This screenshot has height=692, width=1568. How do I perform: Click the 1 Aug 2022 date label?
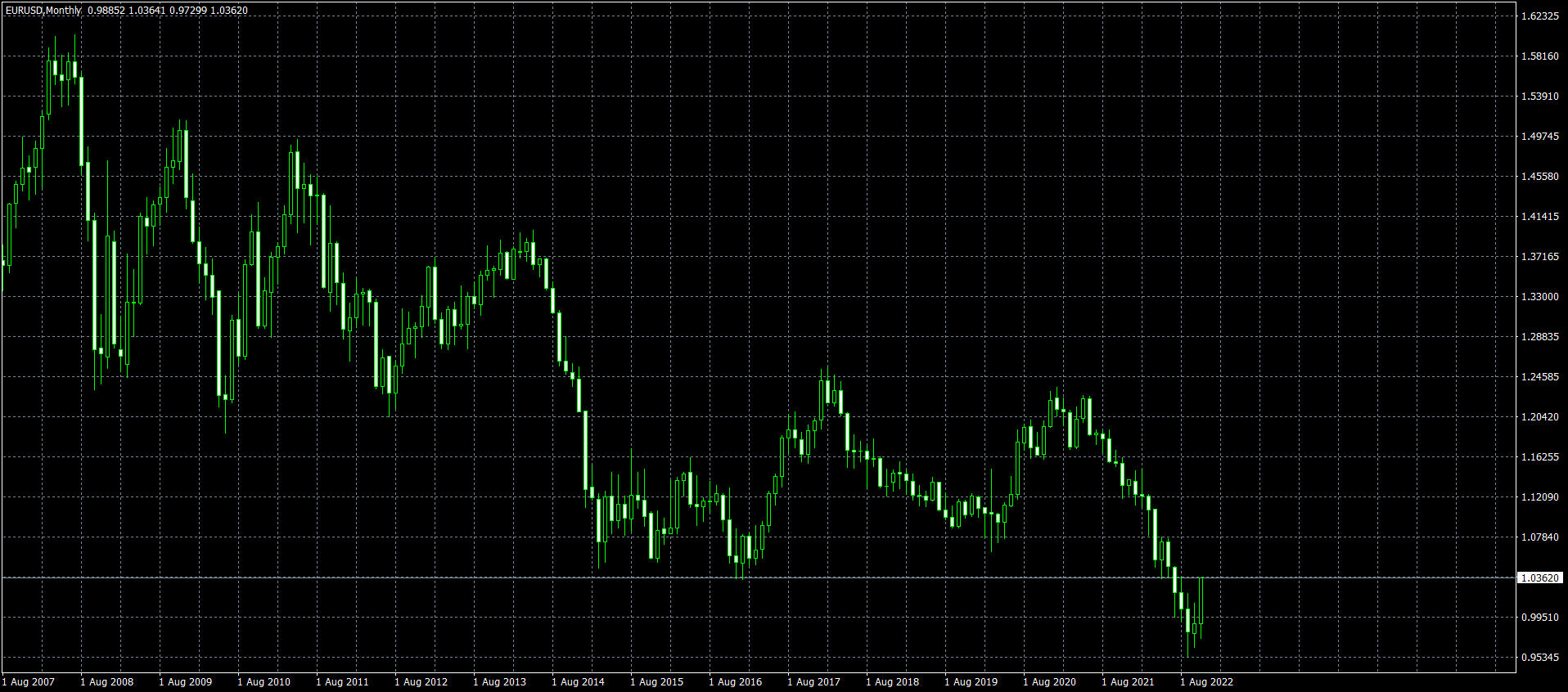1207,682
